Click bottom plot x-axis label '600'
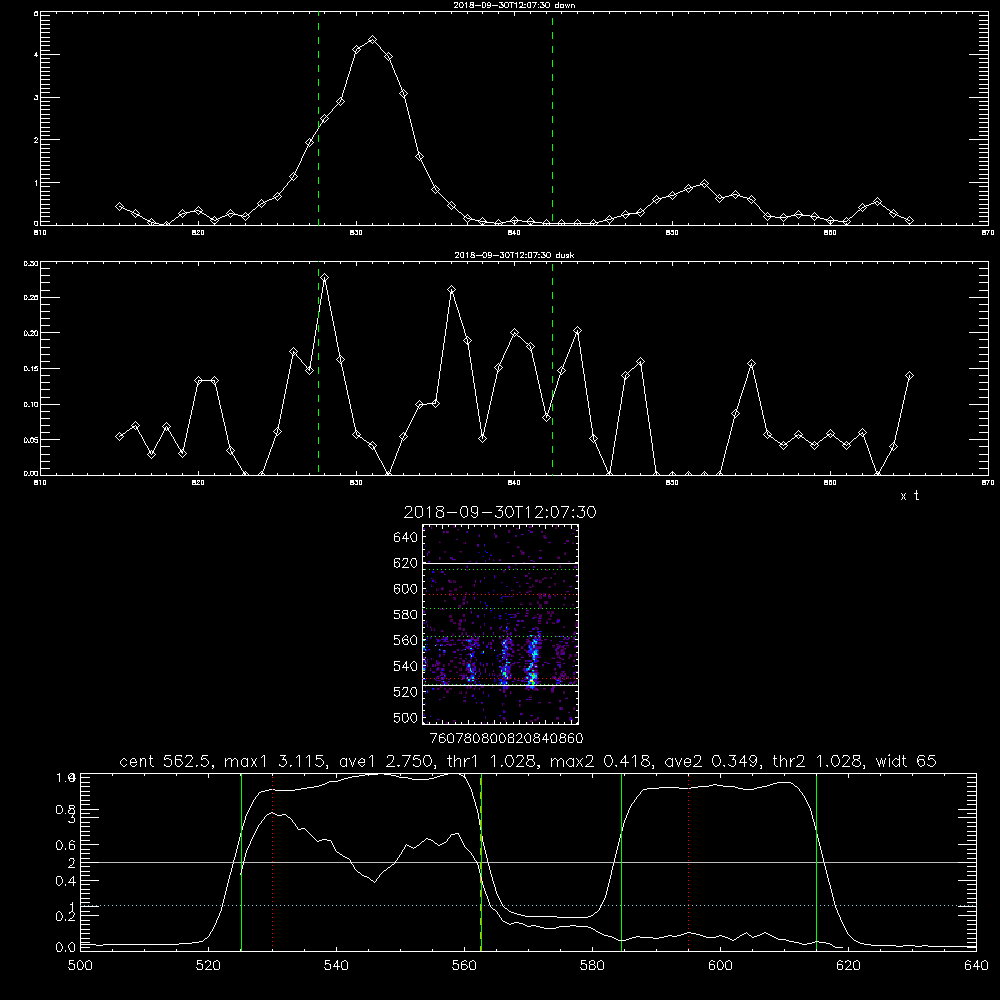1000x1000 pixels. tap(721, 966)
